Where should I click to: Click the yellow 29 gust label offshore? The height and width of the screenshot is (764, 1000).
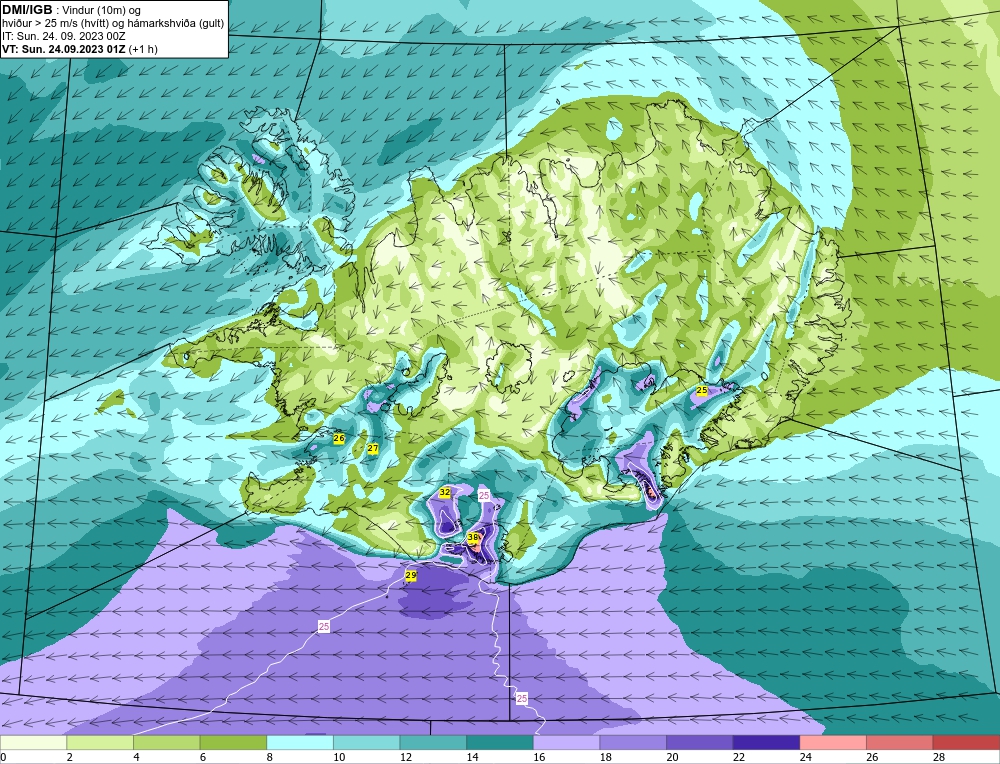tap(411, 576)
